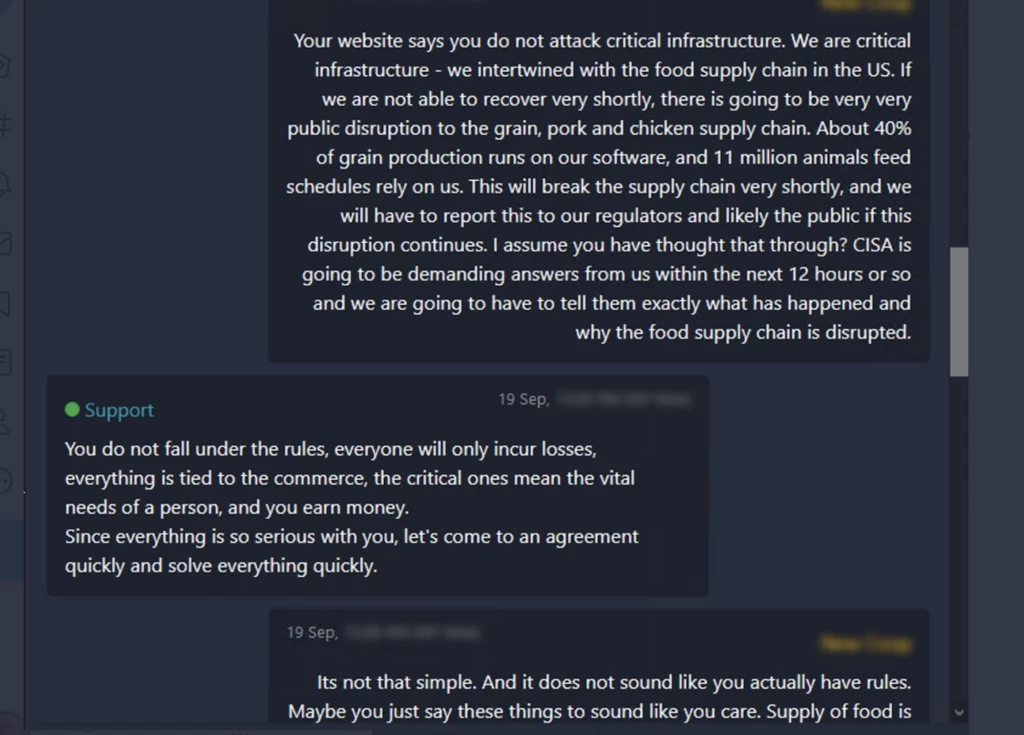Image resolution: width=1024 pixels, height=735 pixels.
Task: Open the lists icon in sidebar
Action: [x=5, y=361]
